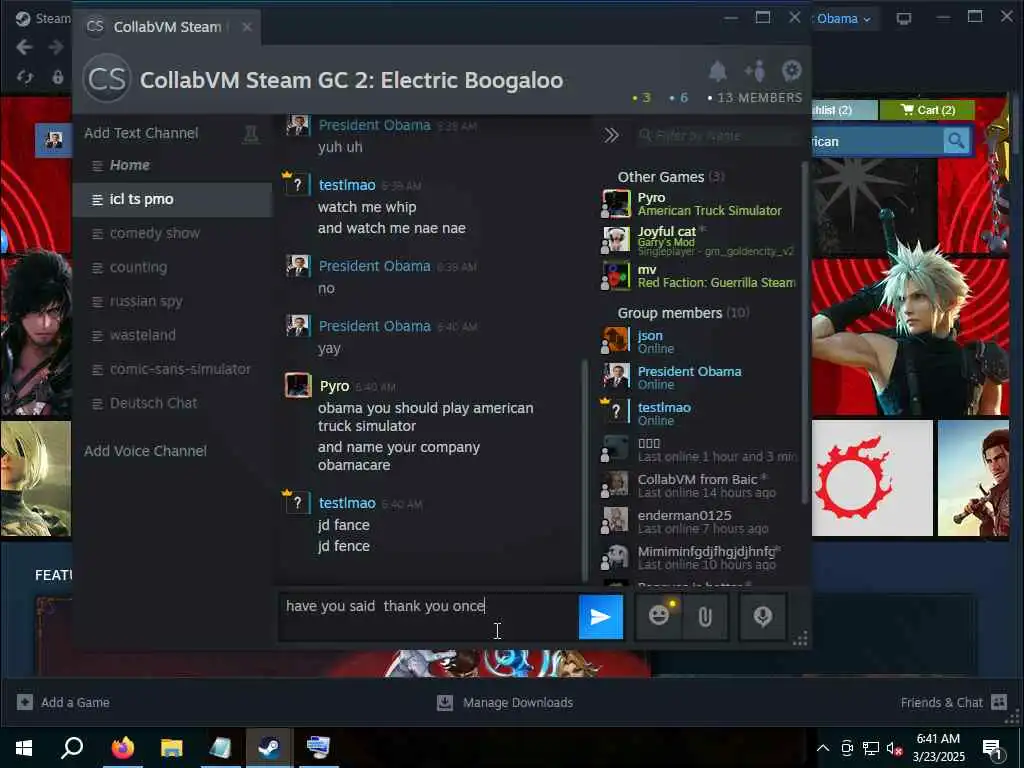
Task: Collapse the member list with double arrows
Action: click(611, 135)
